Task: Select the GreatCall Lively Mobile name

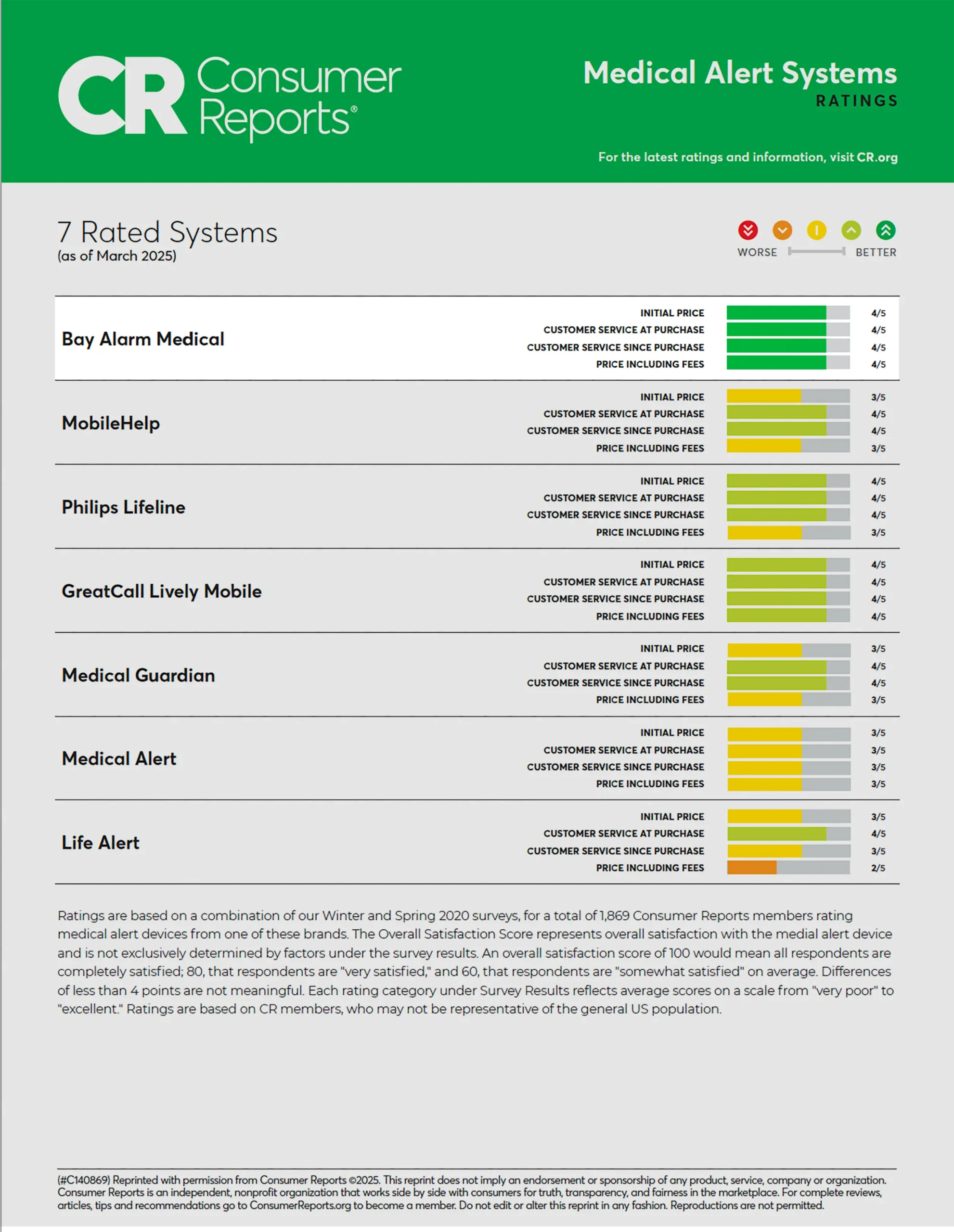Action: pos(162,591)
